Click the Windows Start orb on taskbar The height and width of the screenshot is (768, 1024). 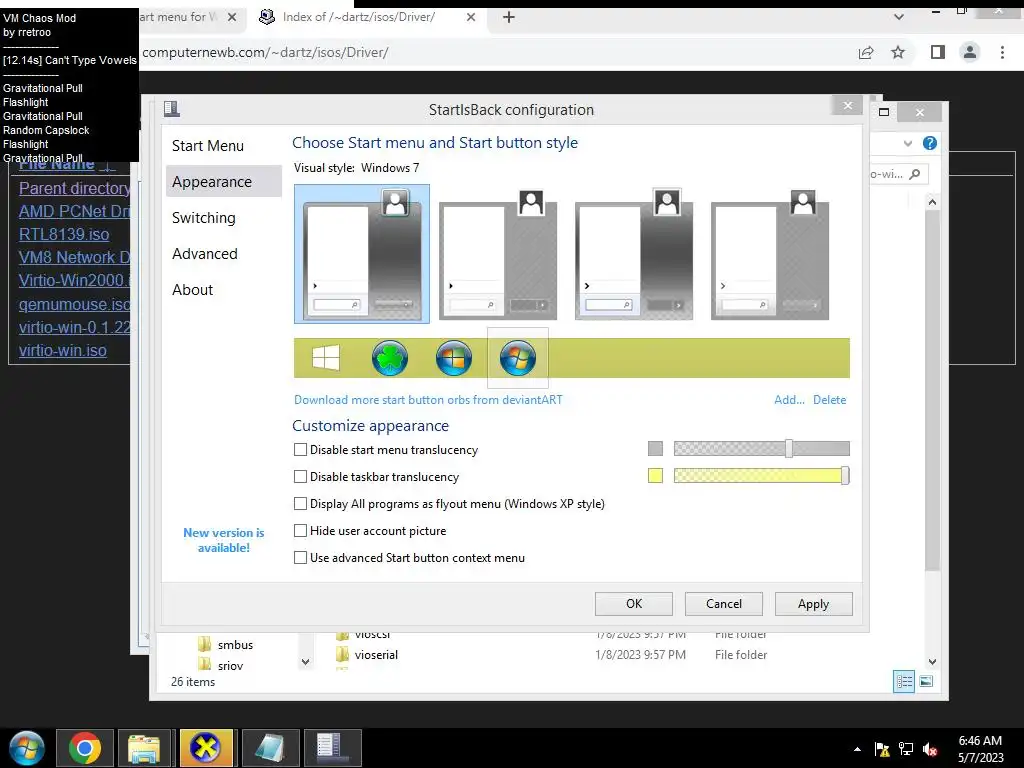point(27,748)
